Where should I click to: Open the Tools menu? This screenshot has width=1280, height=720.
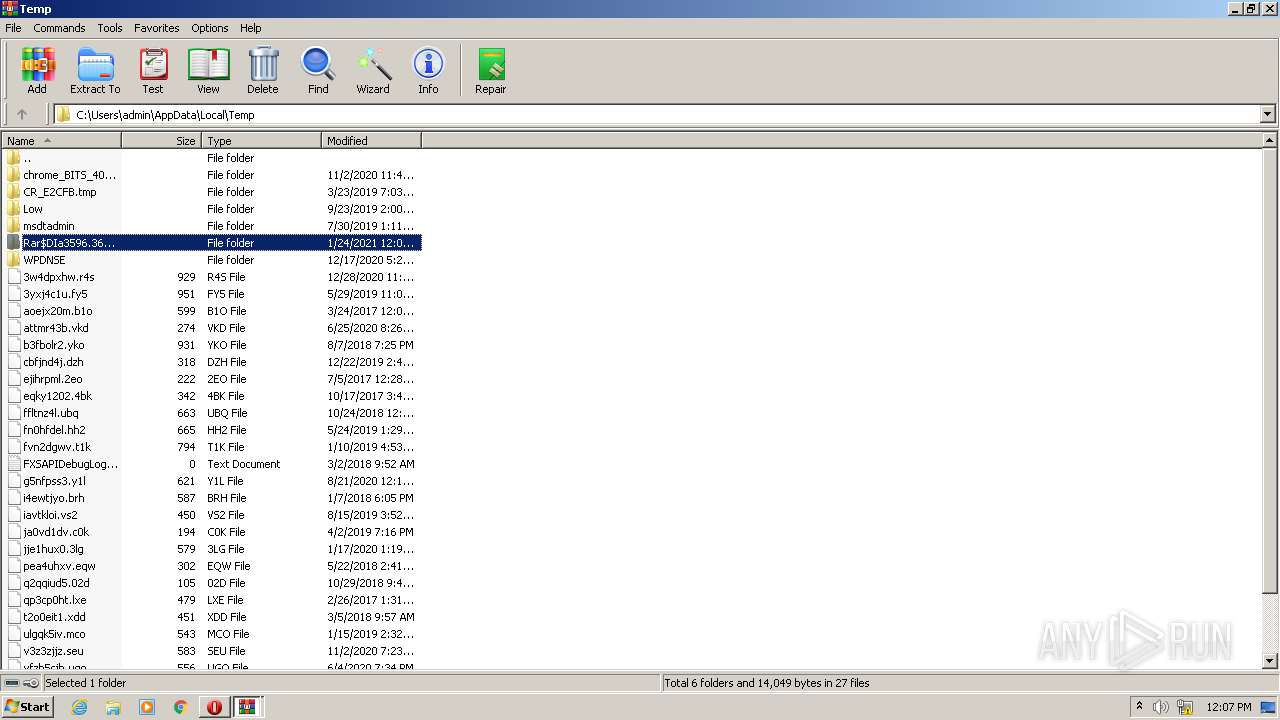point(110,28)
